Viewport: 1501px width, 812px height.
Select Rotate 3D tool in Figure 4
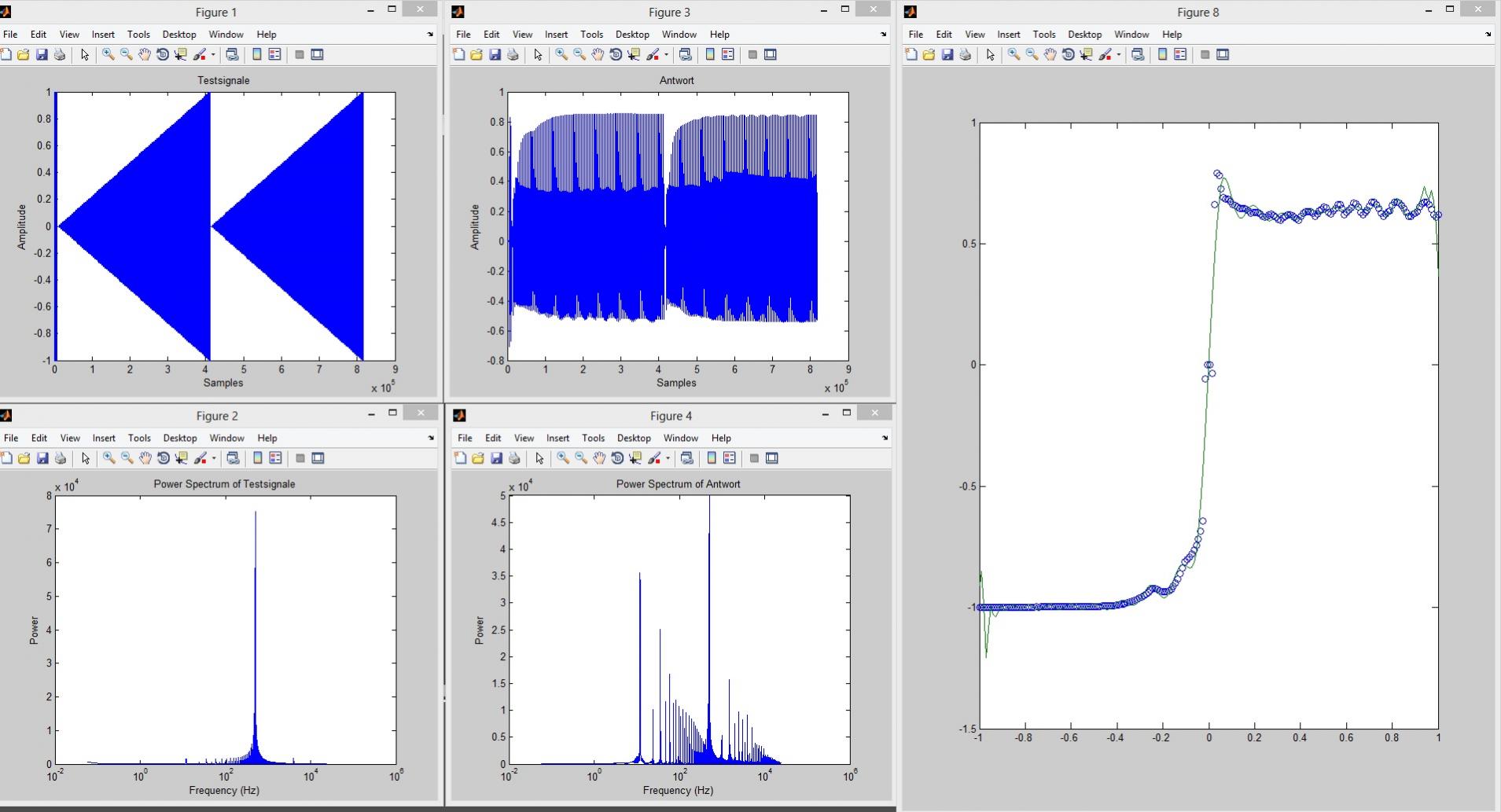[x=617, y=458]
